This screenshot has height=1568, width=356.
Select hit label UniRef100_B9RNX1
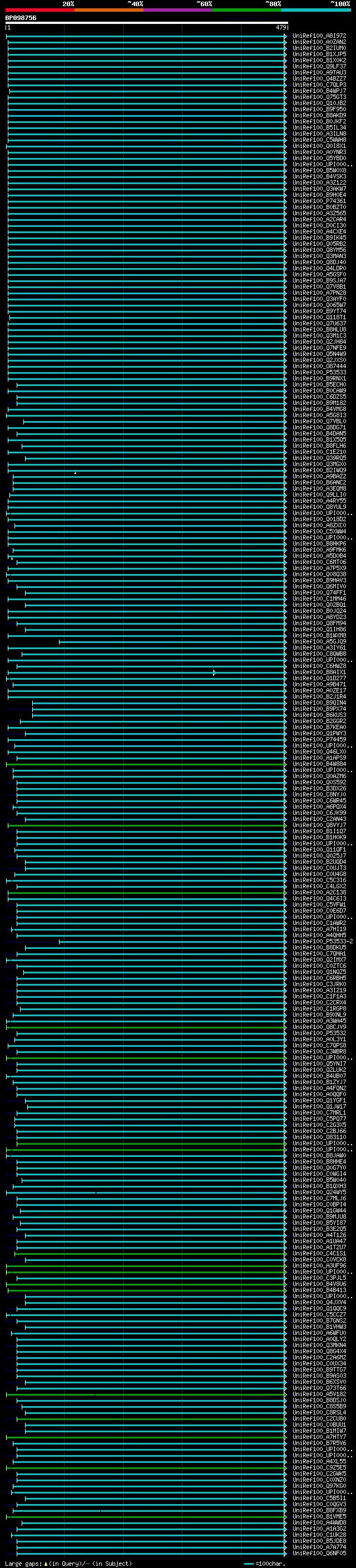coord(319,379)
